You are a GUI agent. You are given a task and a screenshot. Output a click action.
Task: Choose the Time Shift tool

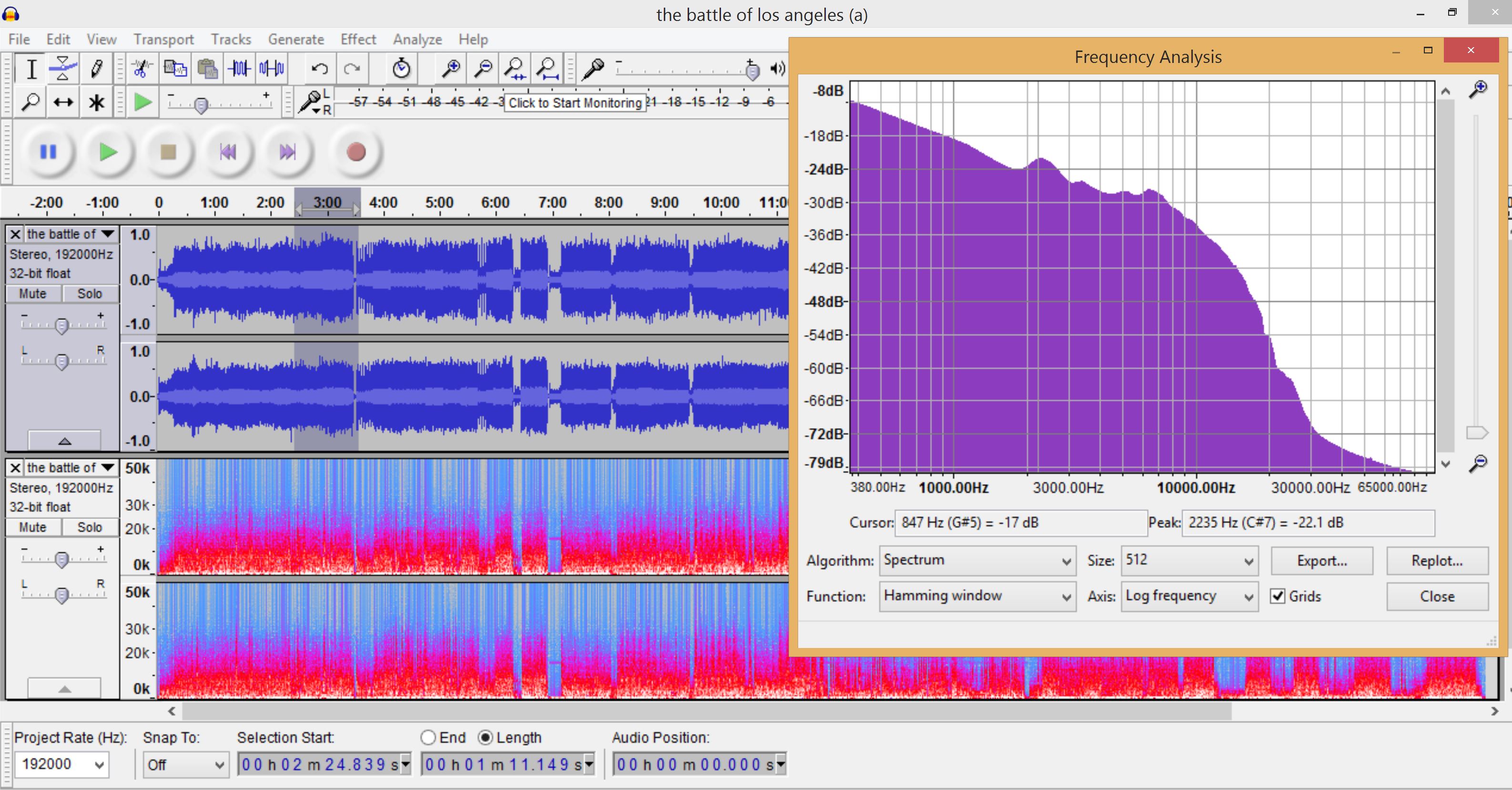tap(63, 103)
